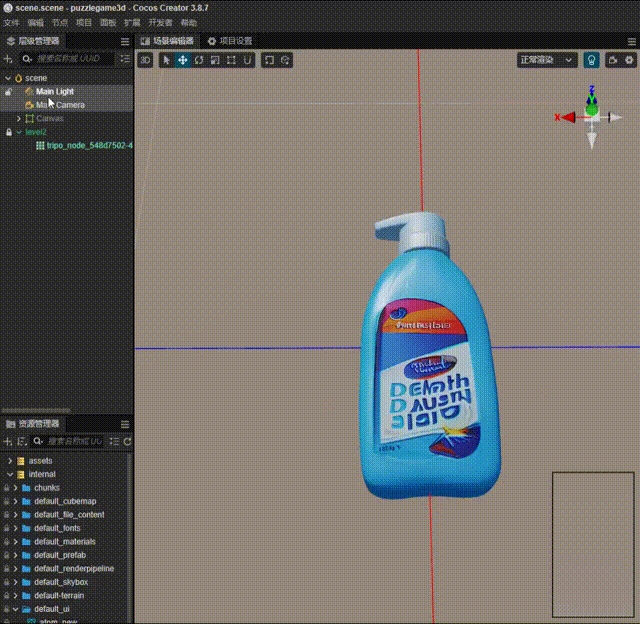Collapse the internal folder
The image size is (640, 624).
pos(9,474)
